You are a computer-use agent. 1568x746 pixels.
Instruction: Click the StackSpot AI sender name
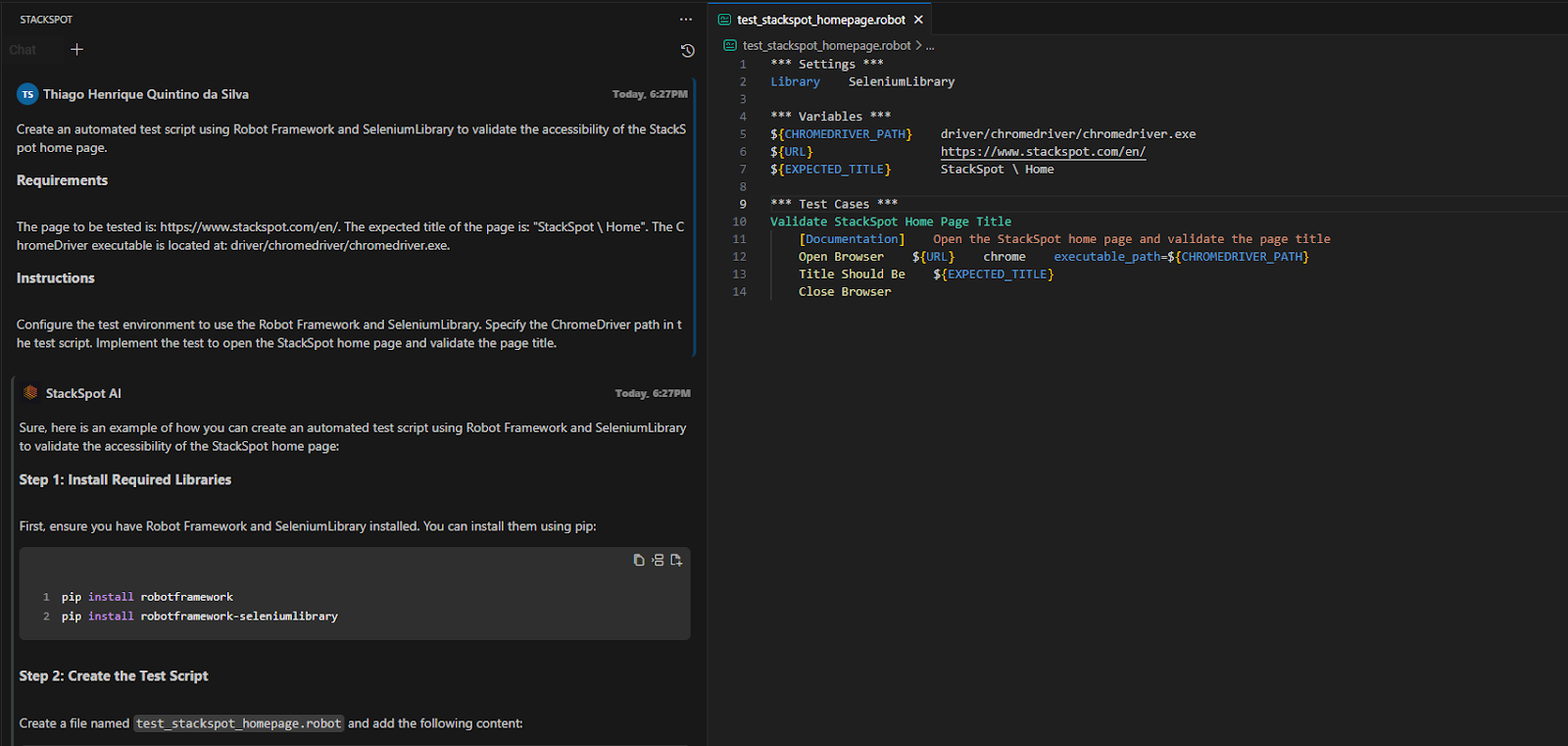point(83,393)
